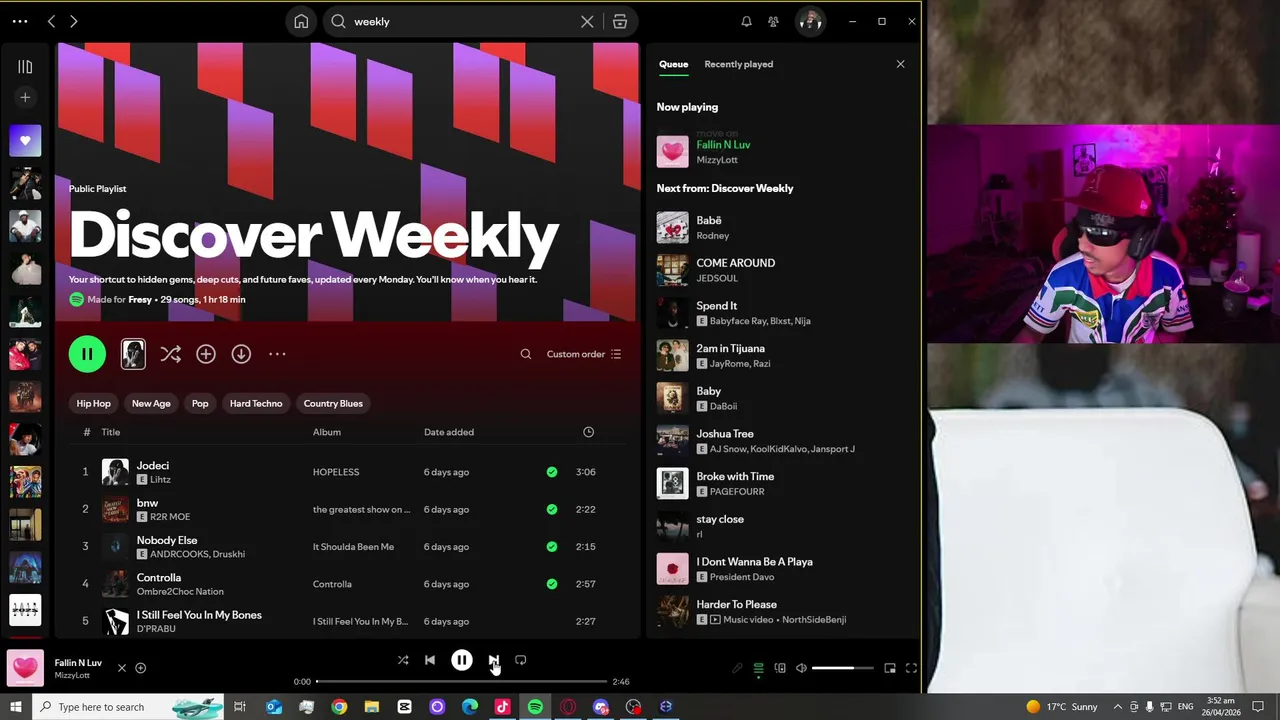The width and height of the screenshot is (1280, 720).
Task: Select the New Age filter chip
Action: (151, 403)
